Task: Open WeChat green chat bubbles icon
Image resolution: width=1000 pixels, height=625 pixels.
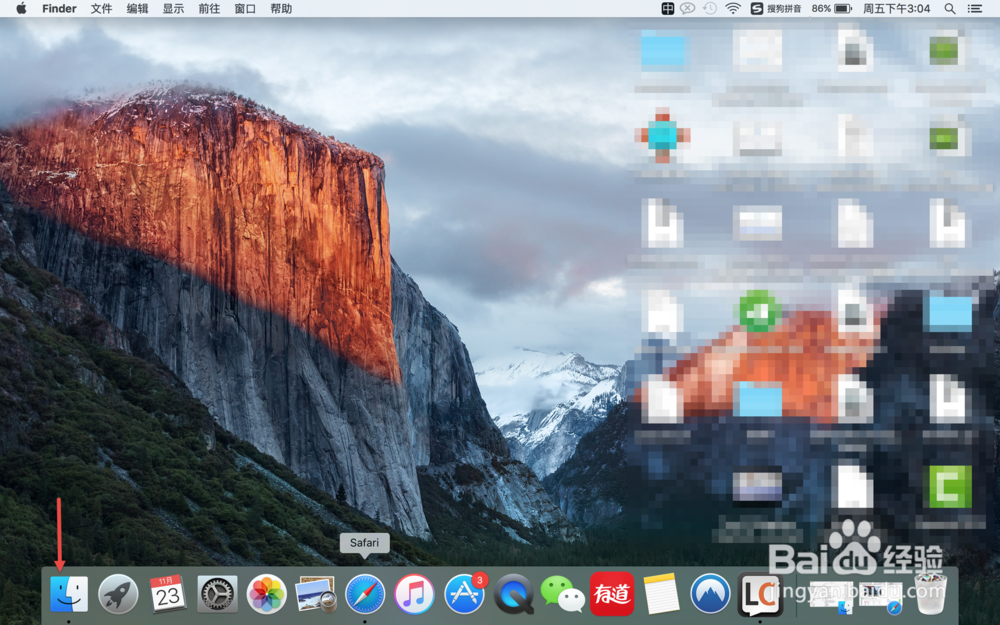Action: 562,594
